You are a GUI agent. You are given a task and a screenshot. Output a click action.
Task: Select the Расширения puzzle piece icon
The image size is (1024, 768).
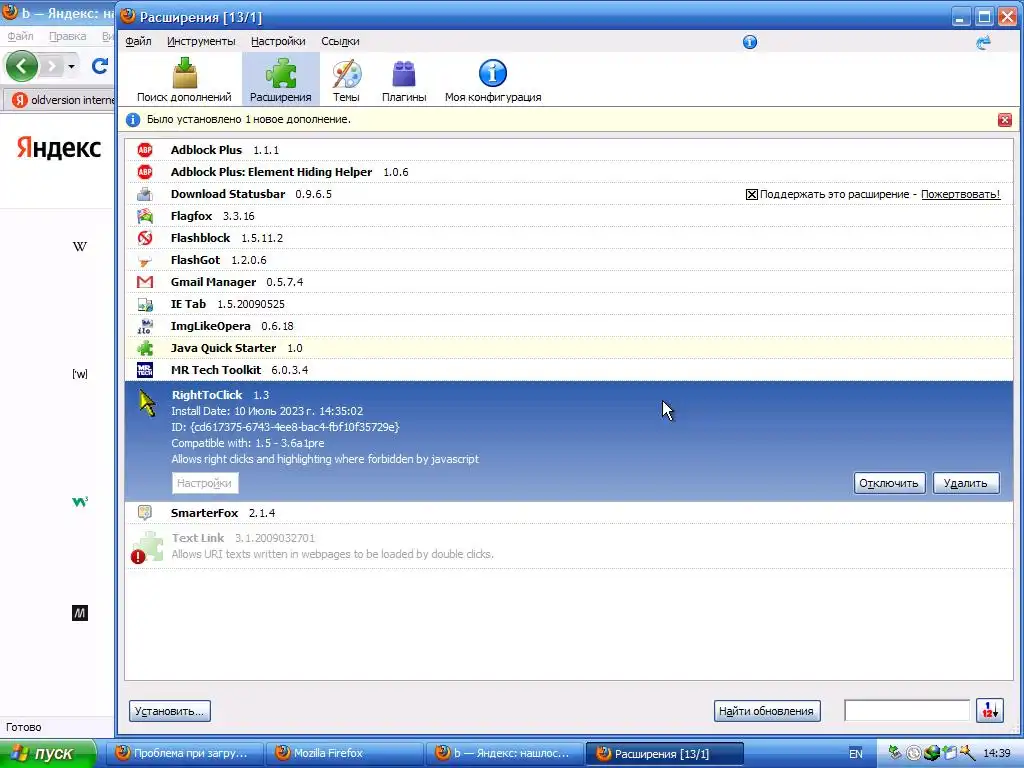[x=281, y=72]
